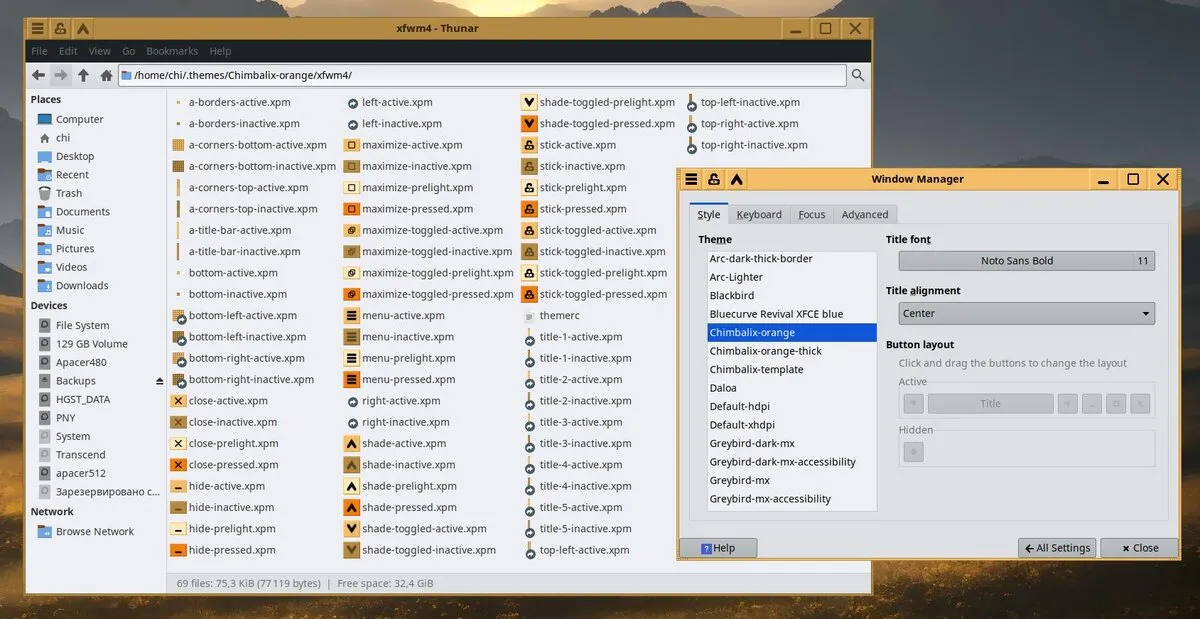Switch to the Keyboard tab
The height and width of the screenshot is (619, 1200).
[x=759, y=214]
